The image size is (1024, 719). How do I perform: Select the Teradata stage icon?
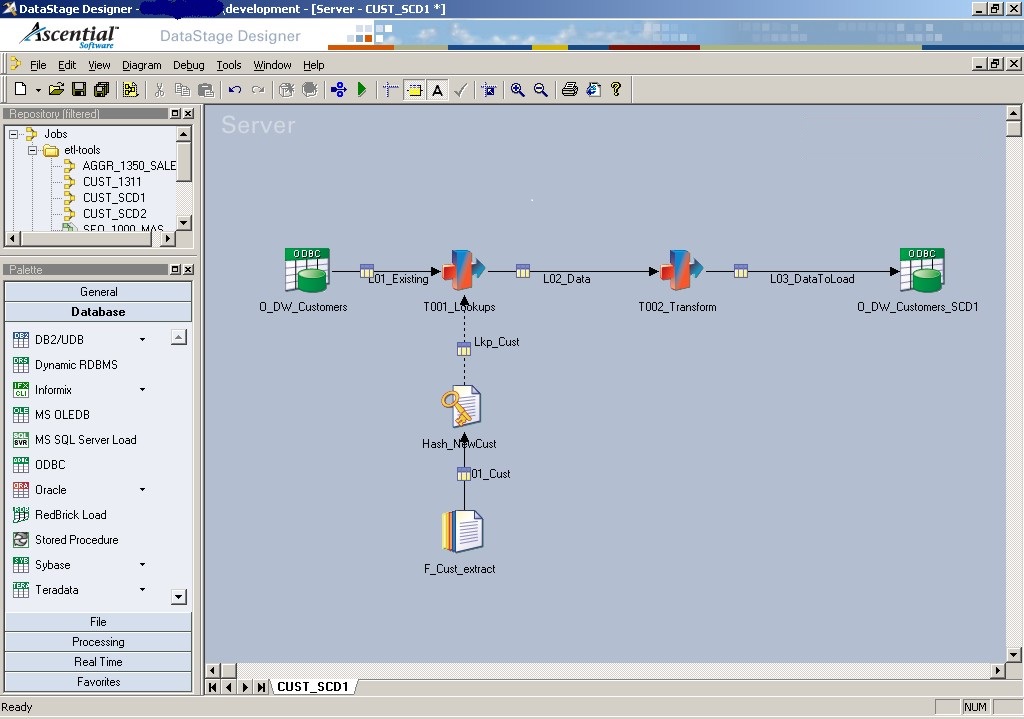coord(55,590)
